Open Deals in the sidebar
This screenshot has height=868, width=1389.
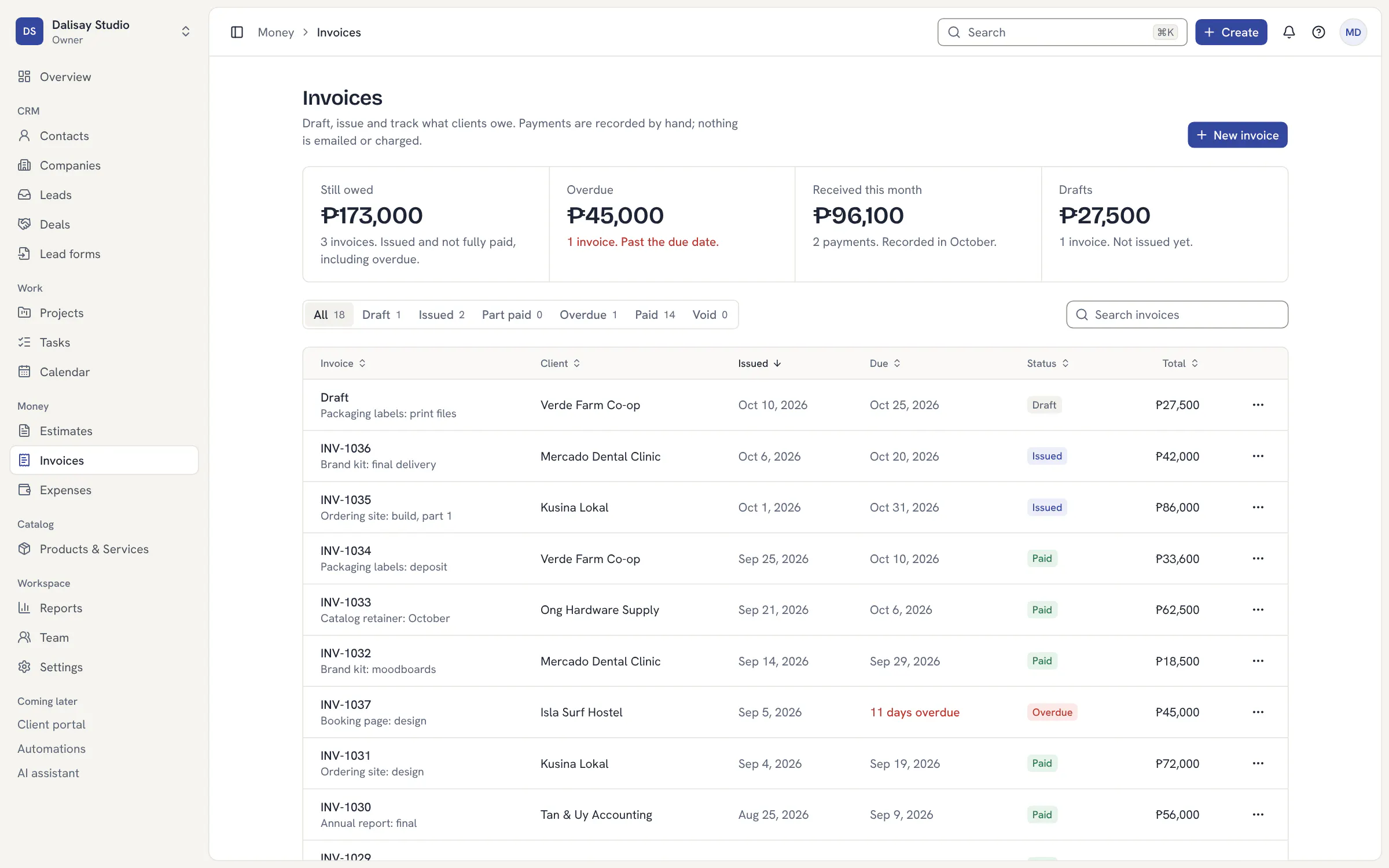[104, 225]
